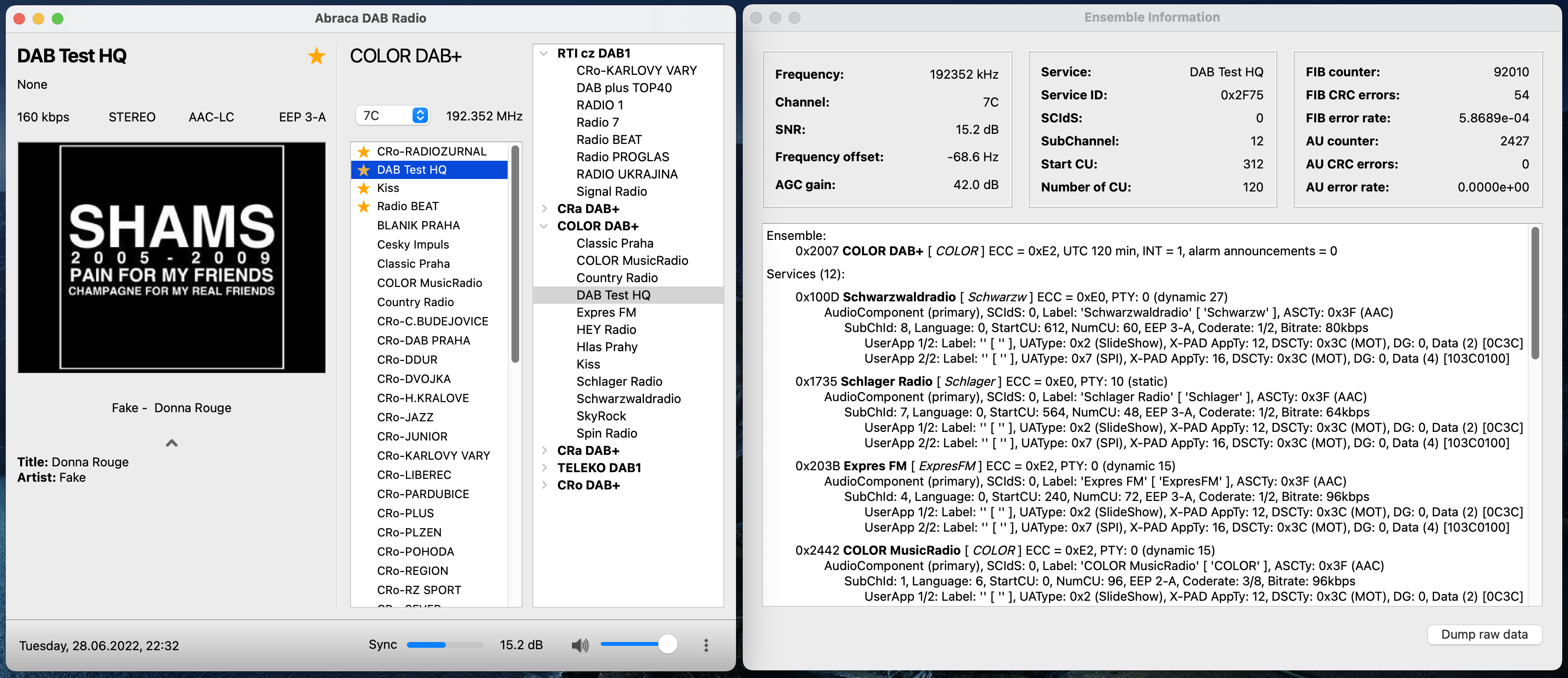The height and width of the screenshot is (678, 1568).
Task: Select CRo-PLUS in service list
Action: click(x=430, y=512)
